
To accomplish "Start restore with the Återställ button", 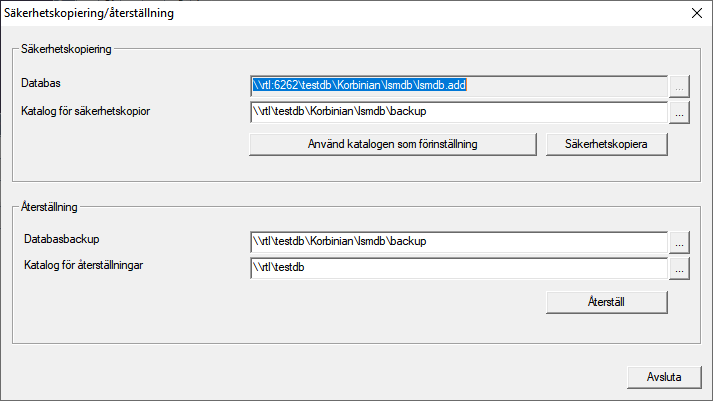I will [607, 301].
